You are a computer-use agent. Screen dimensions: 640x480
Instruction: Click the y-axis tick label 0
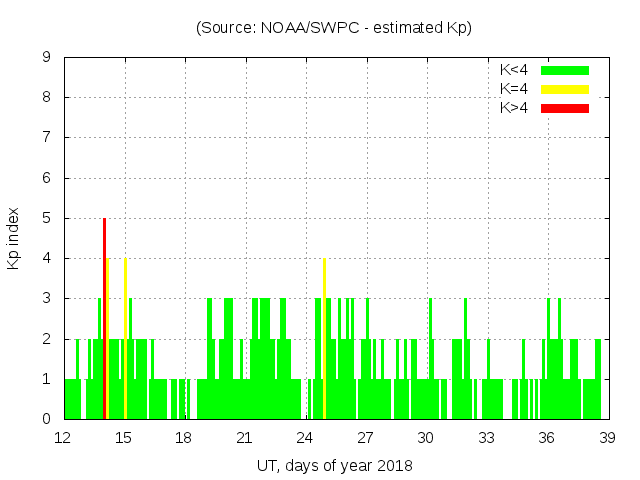[46, 419]
